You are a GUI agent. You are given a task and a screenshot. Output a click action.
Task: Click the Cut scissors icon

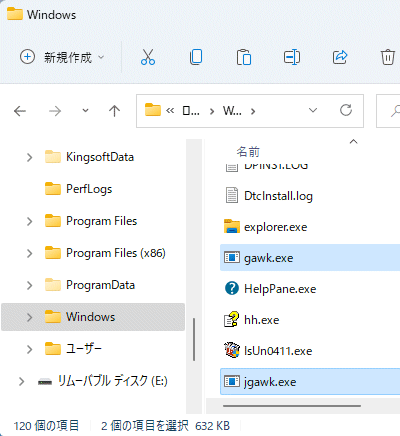point(148,57)
